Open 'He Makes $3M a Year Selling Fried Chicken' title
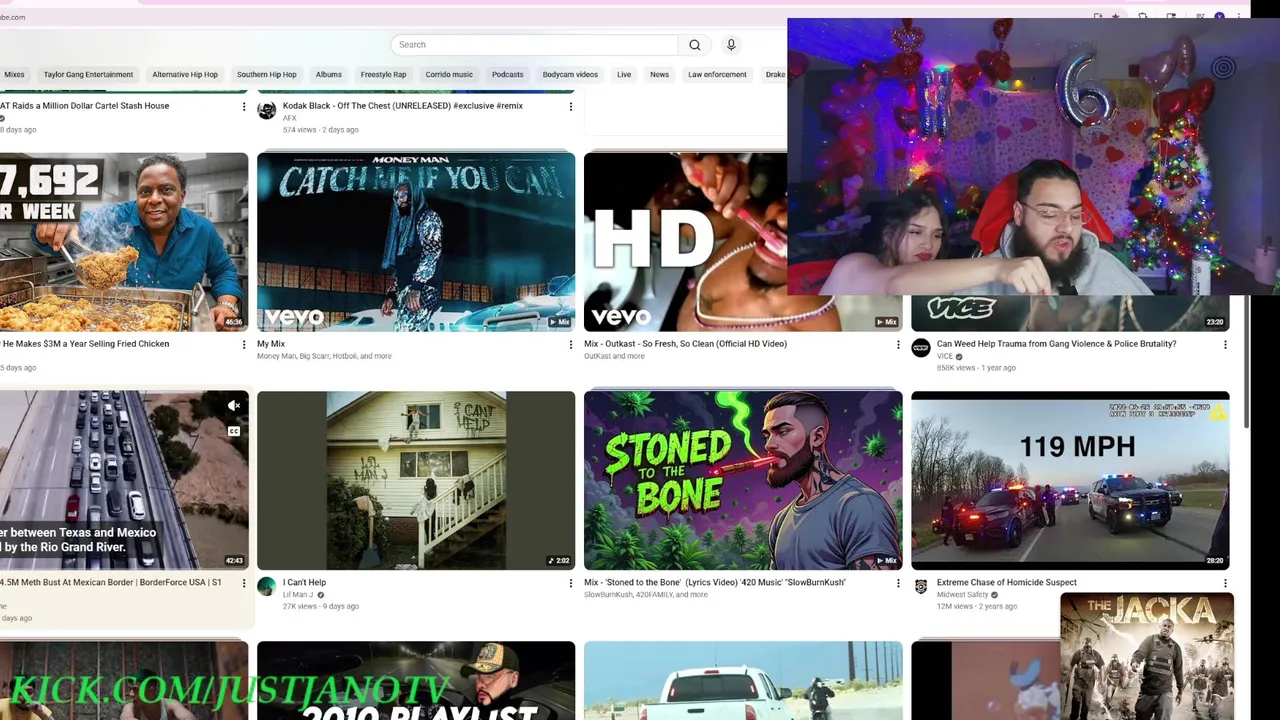This screenshot has width=1280, height=720. (86, 344)
